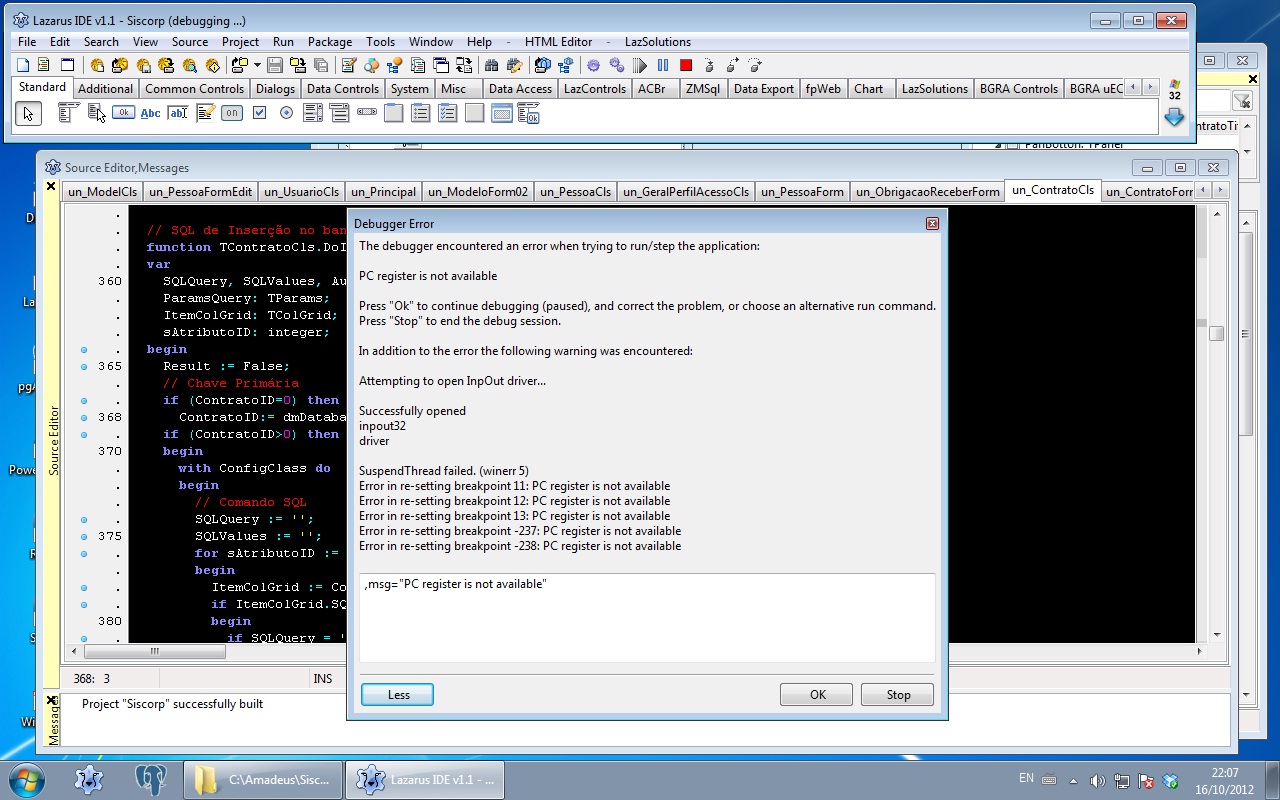Switch to Data Access palette tab
The width and height of the screenshot is (1280, 800).
tap(520, 88)
